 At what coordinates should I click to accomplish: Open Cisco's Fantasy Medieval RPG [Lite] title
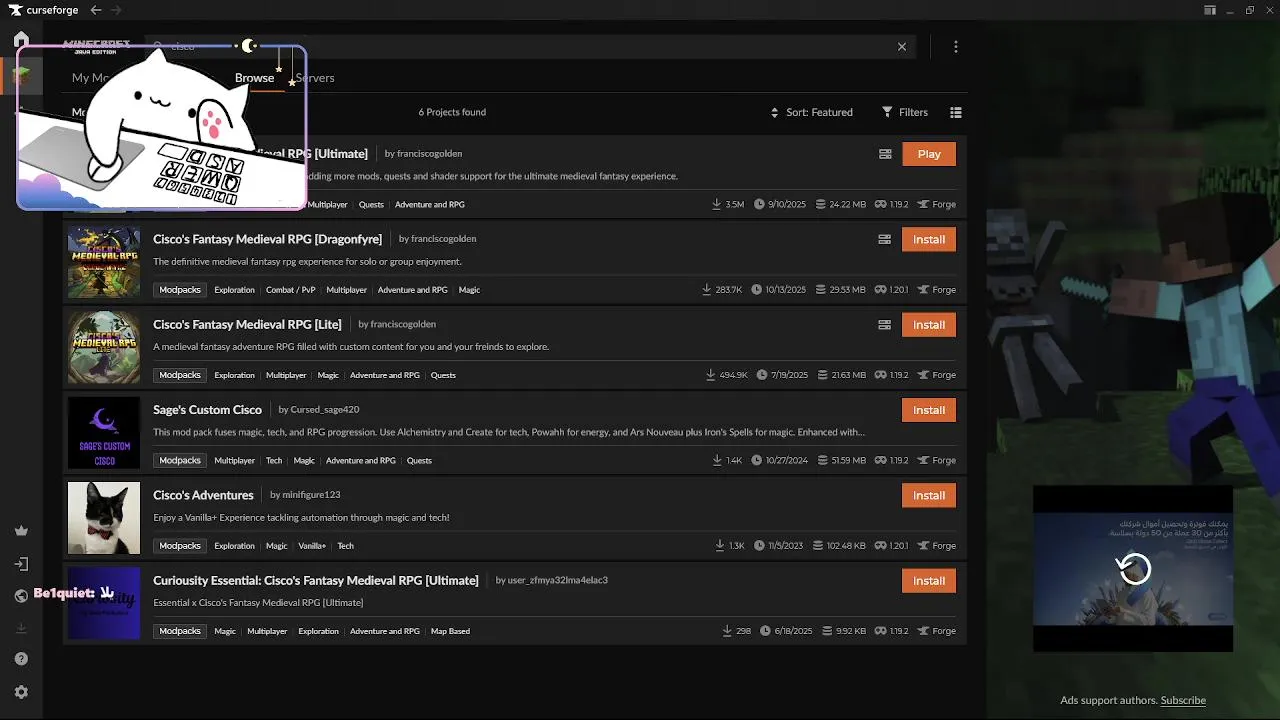click(247, 324)
